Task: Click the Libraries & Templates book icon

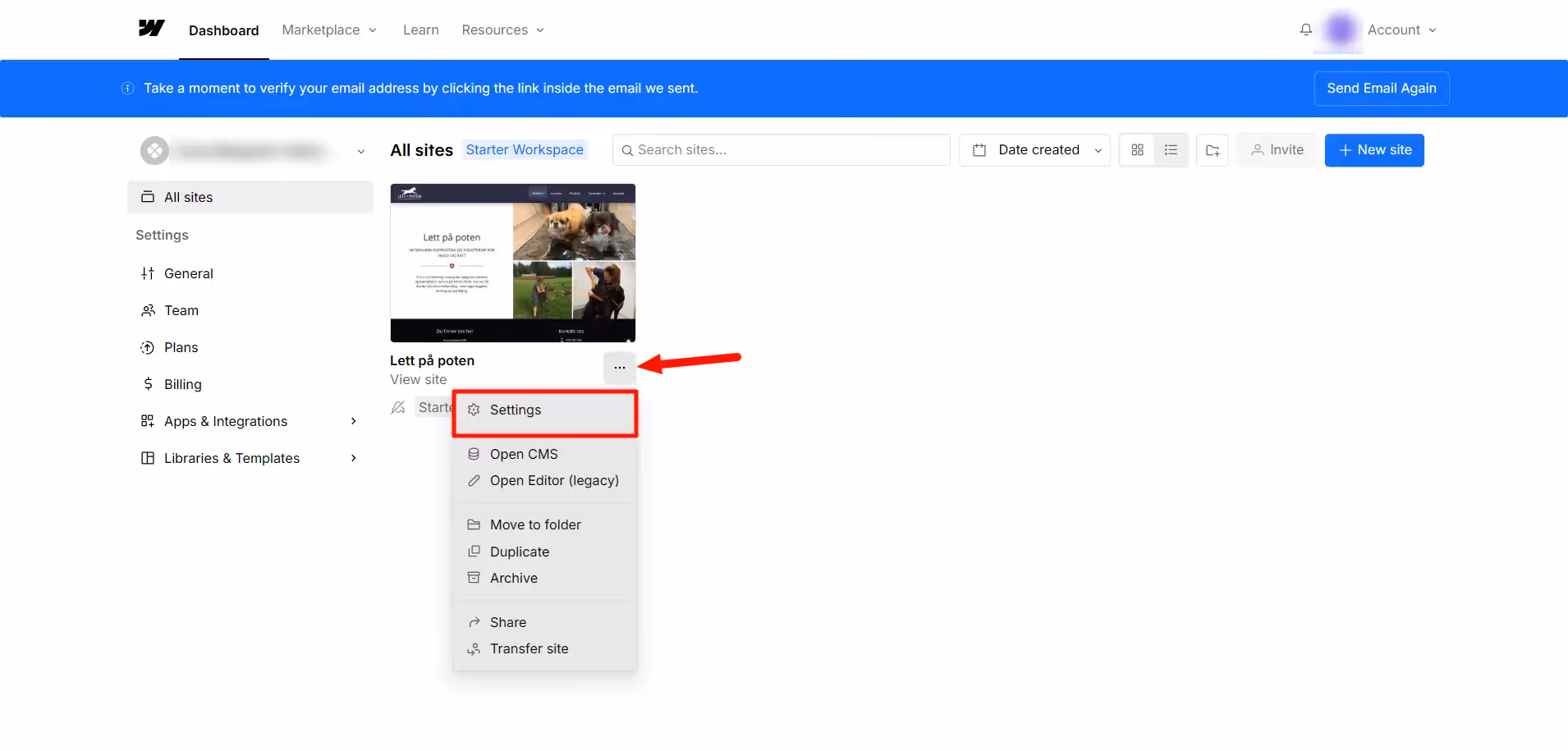Action: [x=148, y=458]
